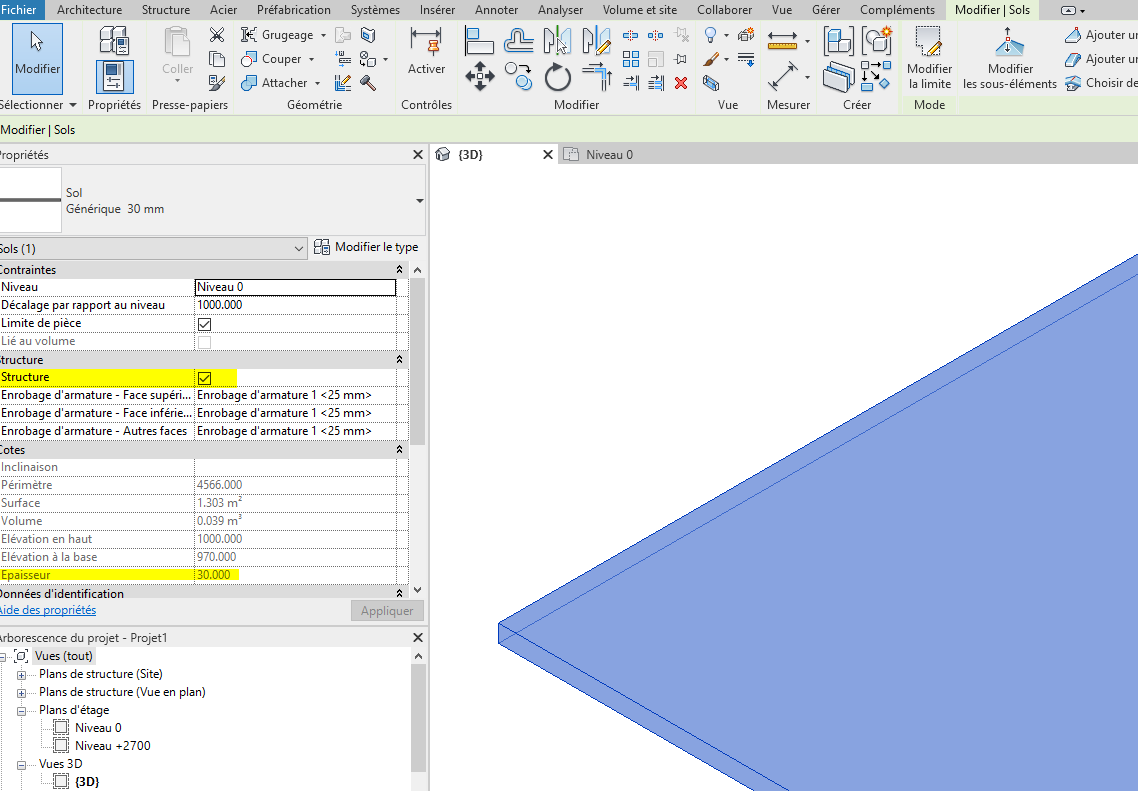Screen dimensions: 1138x791
Task: Open the Aide des propriétés link
Action: click(x=48, y=610)
